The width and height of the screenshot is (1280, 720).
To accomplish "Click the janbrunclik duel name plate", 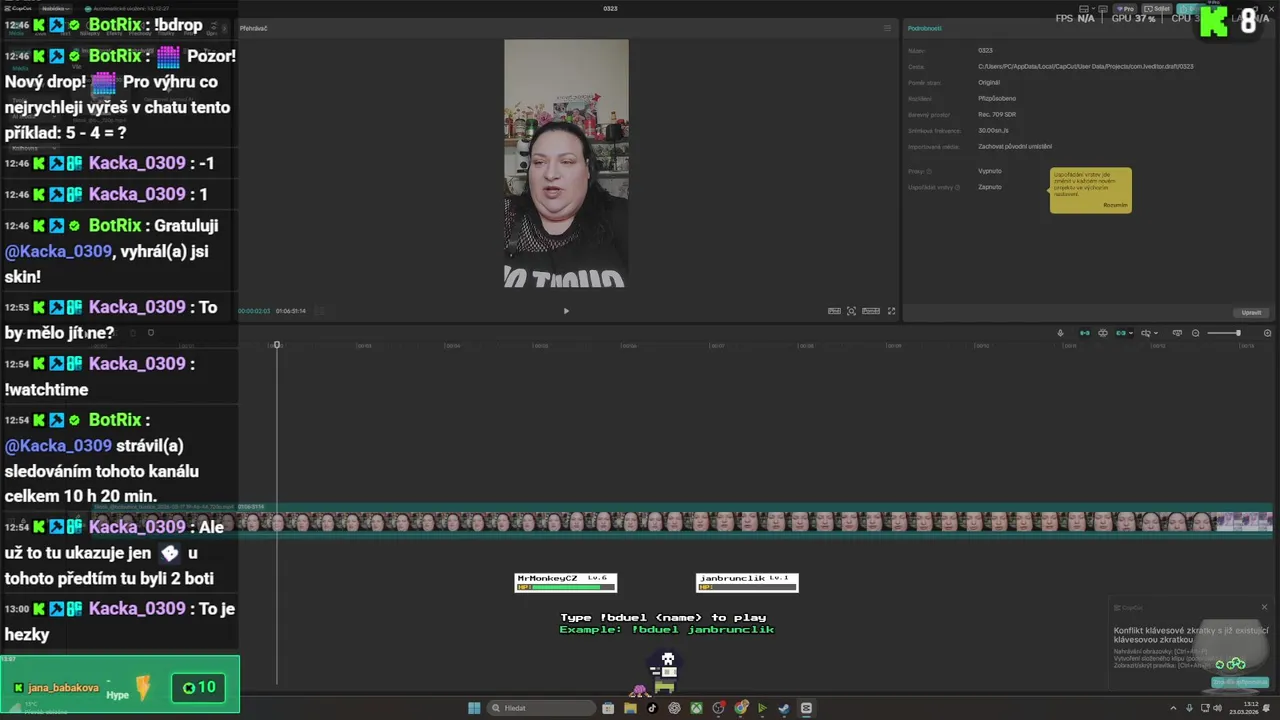I will (x=747, y=582).
